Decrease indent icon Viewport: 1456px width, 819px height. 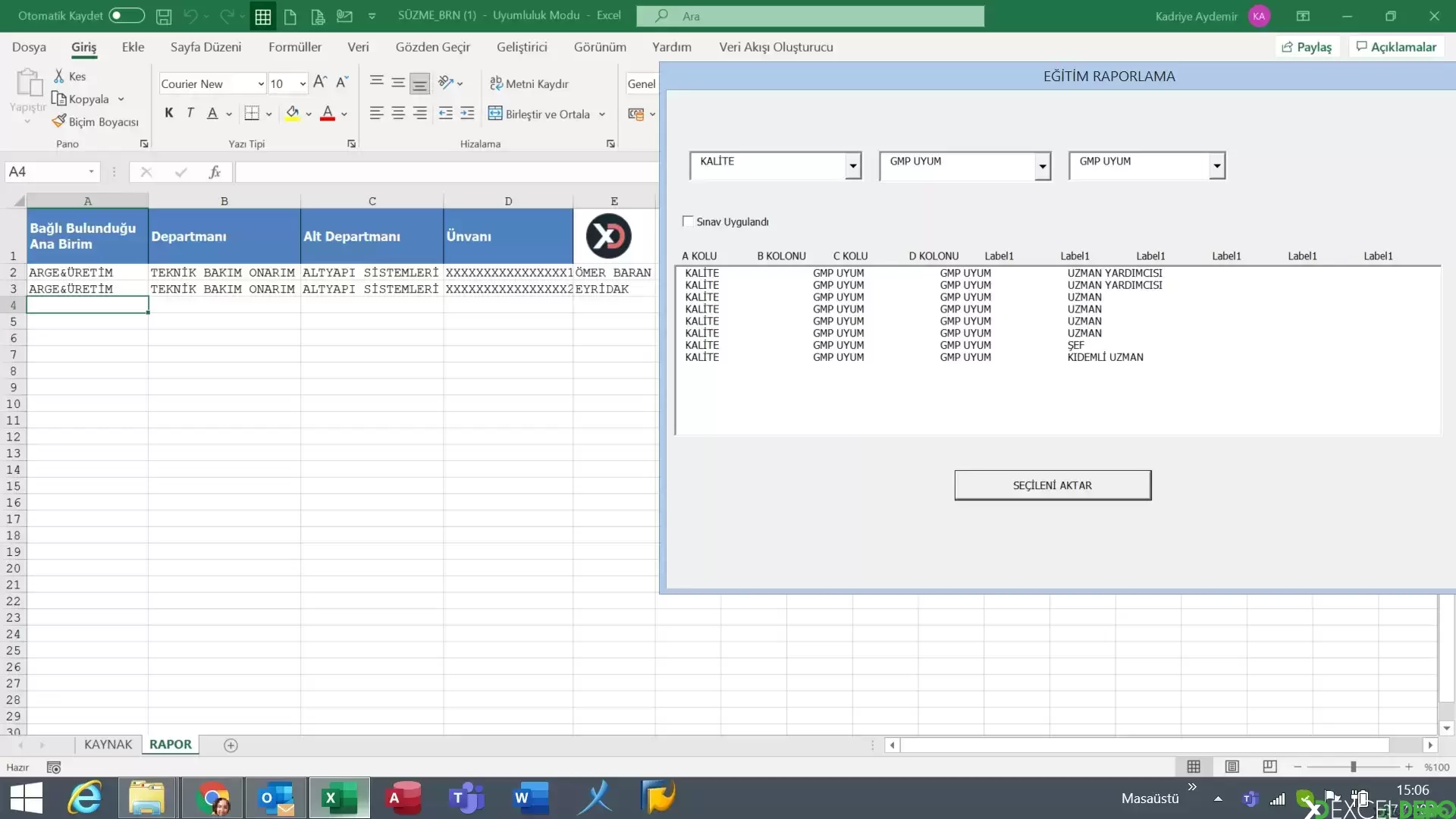446,113
